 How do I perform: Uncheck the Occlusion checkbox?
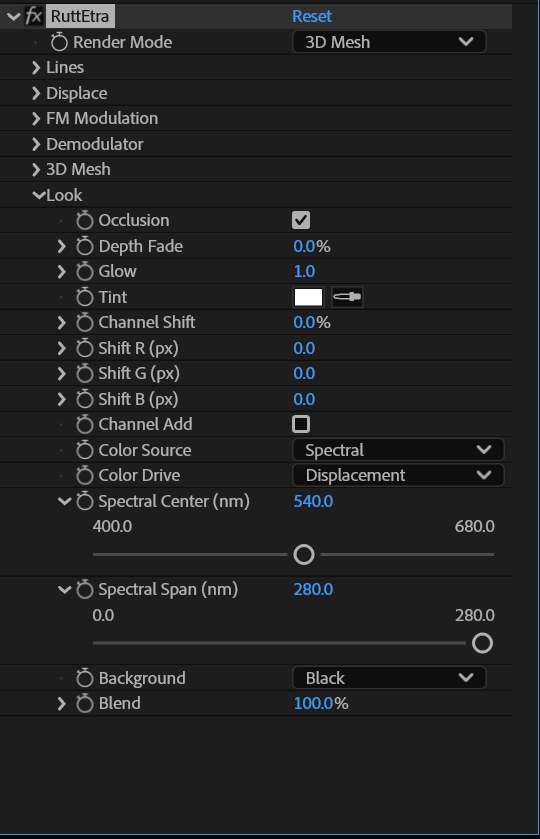301,220
